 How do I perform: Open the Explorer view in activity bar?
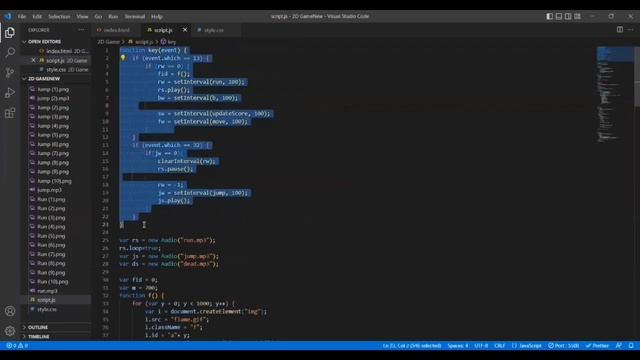click(10, 33)
